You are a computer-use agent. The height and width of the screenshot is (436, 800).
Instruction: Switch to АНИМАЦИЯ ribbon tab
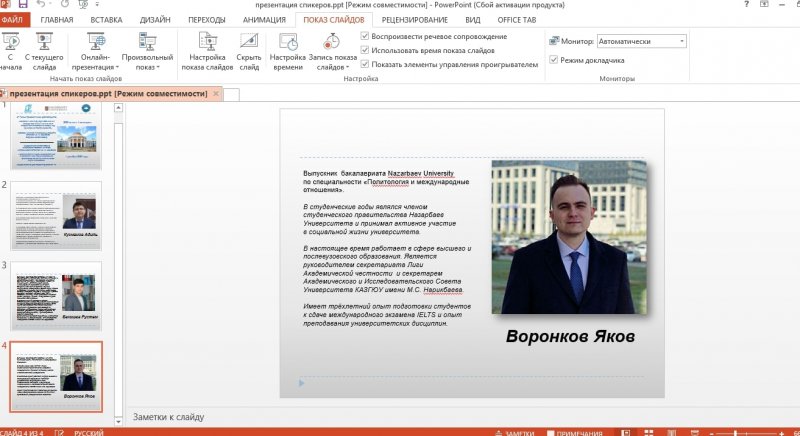coord(264,20)
